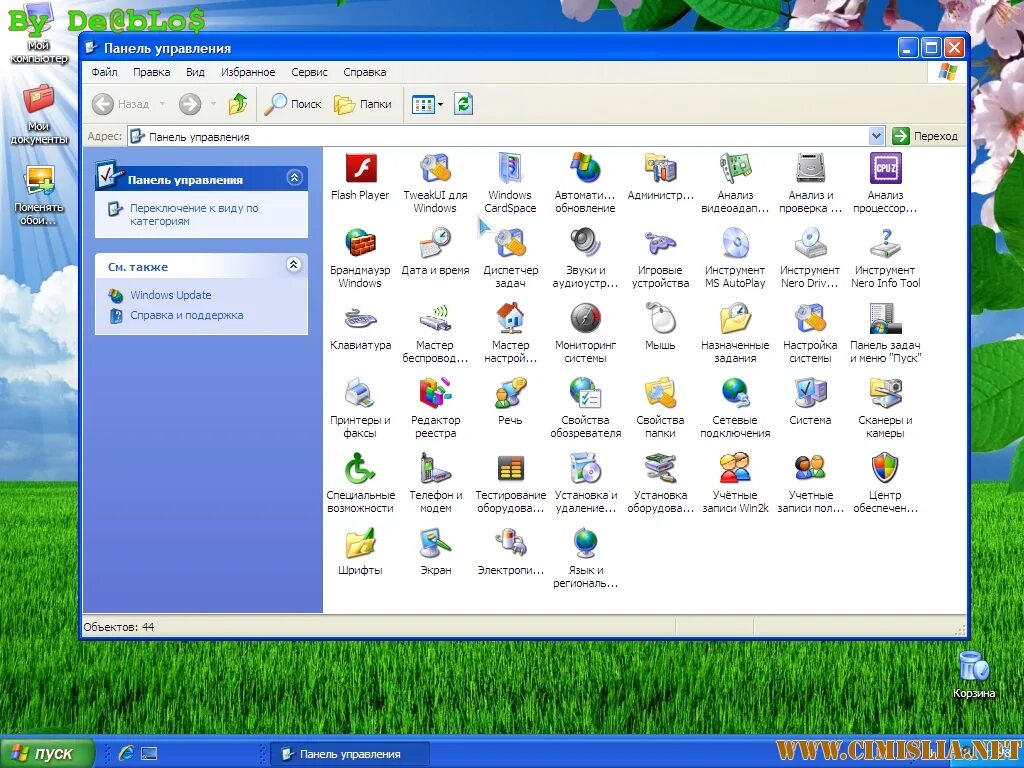Click Переключение к виду по категориям link
Screen dimensions: 1024x768
(194, 214)
